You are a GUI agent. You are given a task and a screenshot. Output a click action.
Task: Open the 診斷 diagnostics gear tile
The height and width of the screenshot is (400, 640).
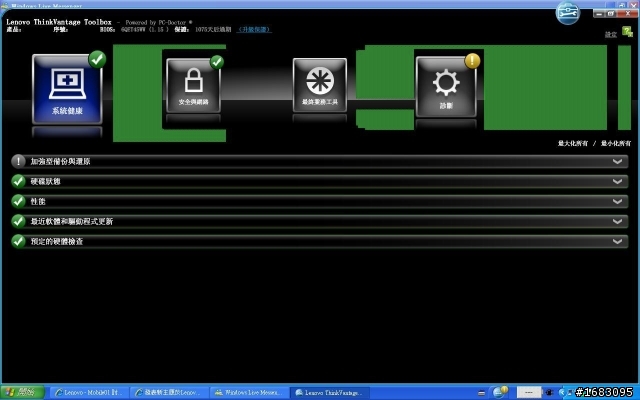point(446,87)
